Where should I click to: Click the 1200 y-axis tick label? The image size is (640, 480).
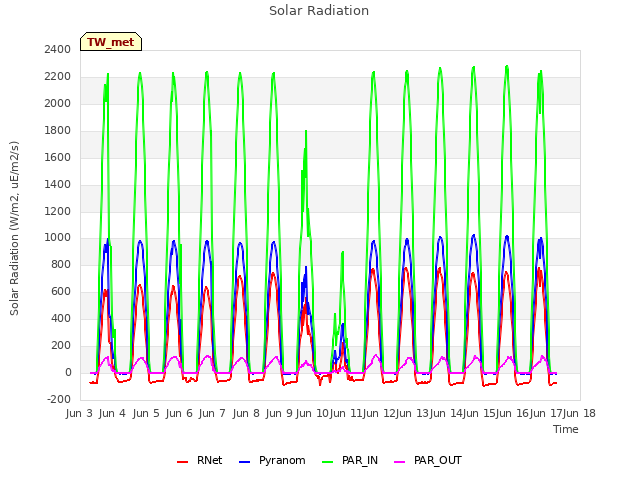pyautogui.click(x=58, y=211)
